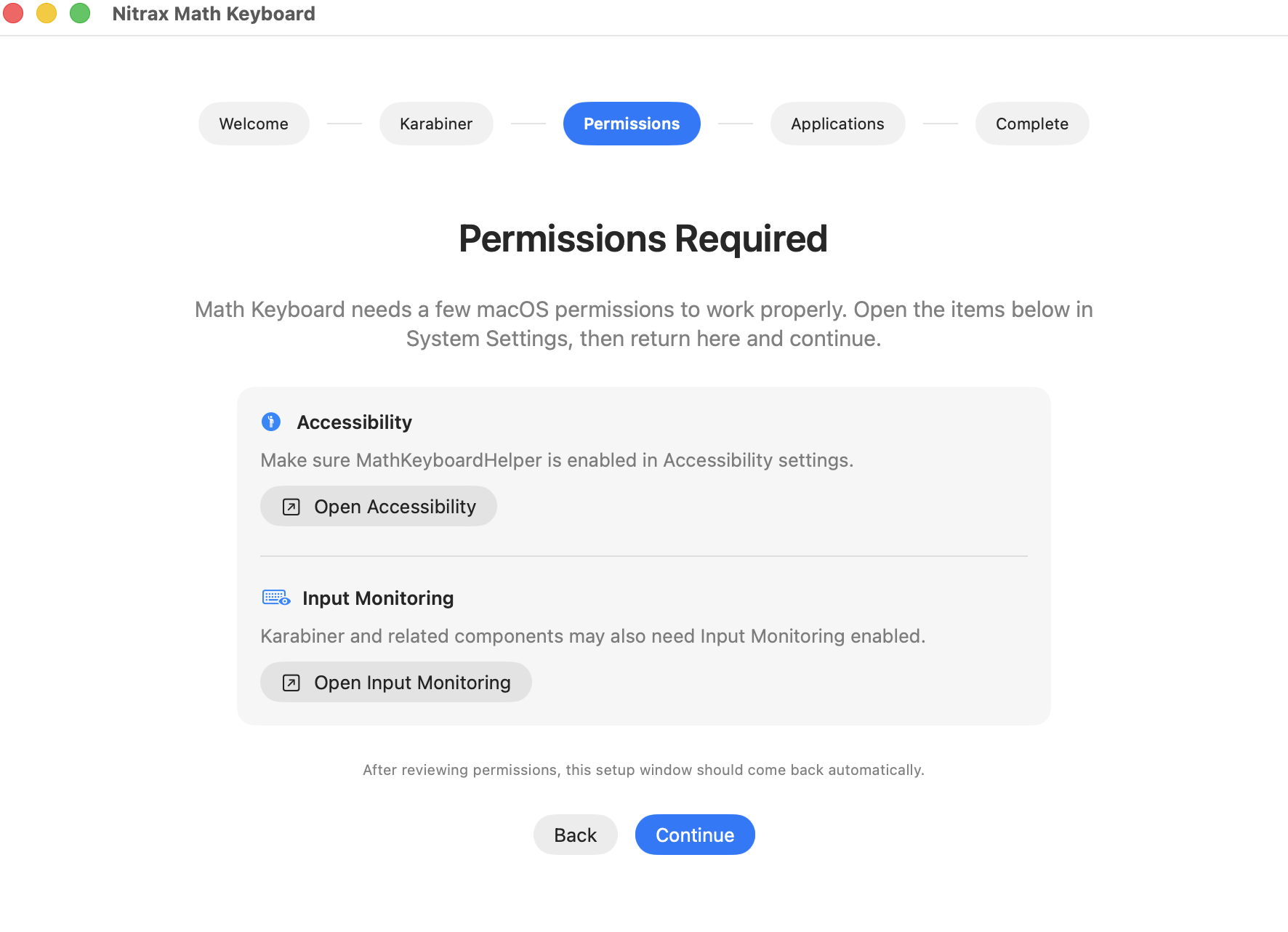This screenshot has width=1288, height=932.
Task: Select the Welcome step pill
Action: [253, 124]
